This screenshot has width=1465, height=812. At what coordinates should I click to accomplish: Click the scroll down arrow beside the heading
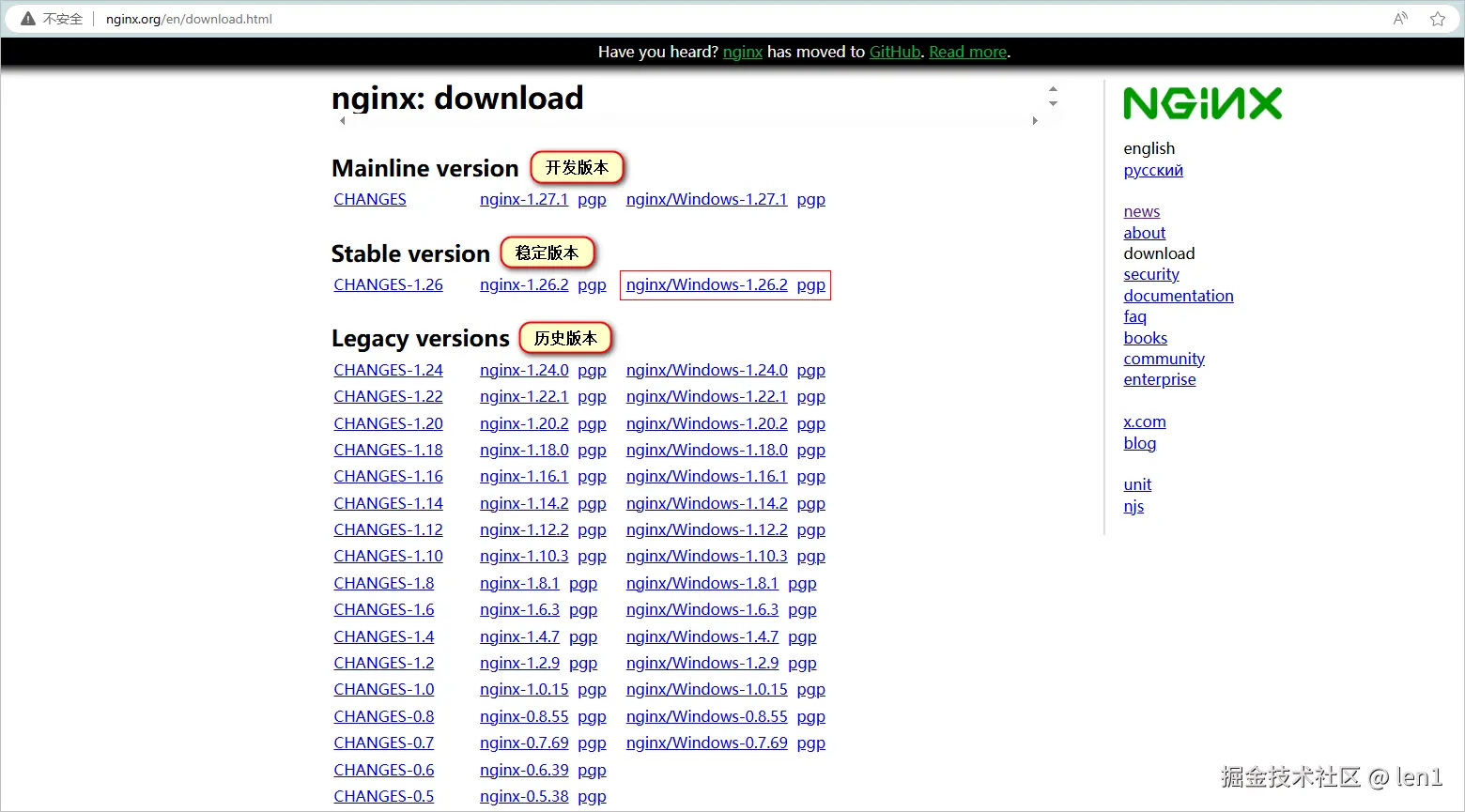pos(1053,103)
